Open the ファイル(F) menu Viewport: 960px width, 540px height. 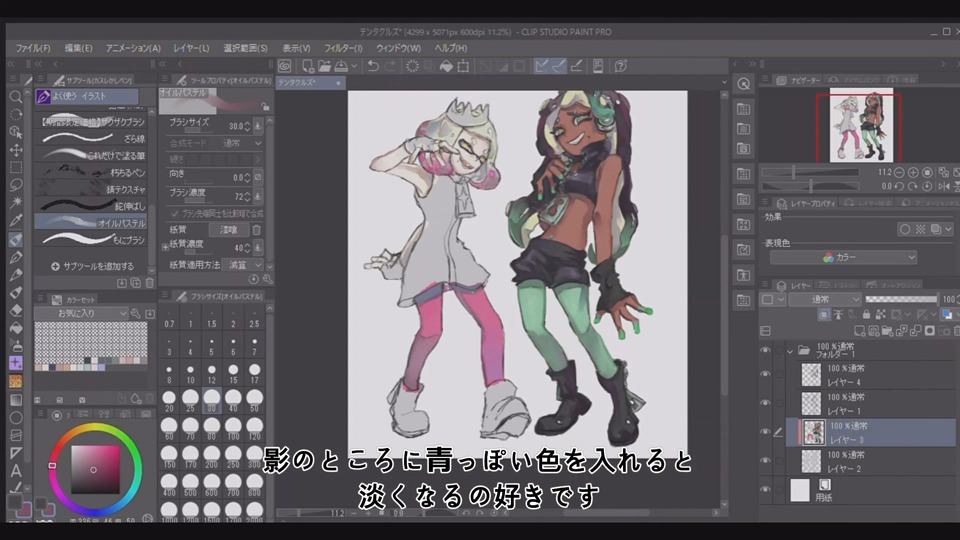[32, 48]
